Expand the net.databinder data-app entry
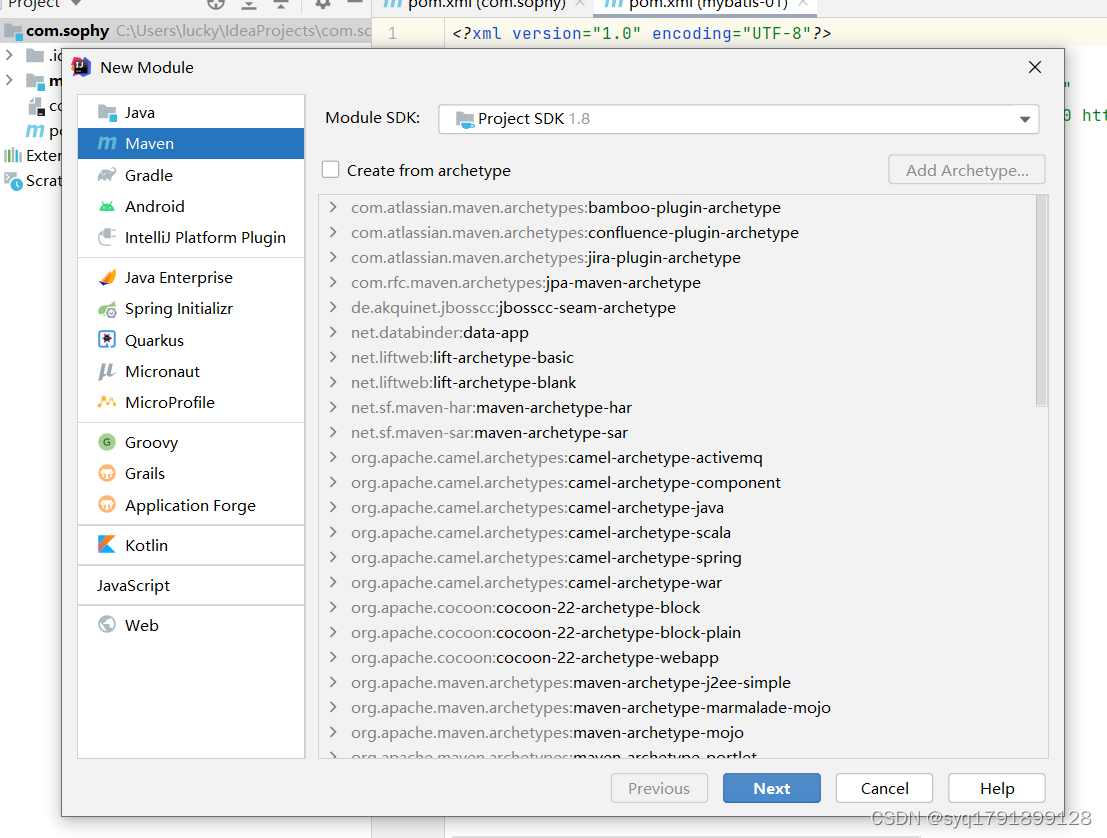1107x838 pixels. tap(333, 333)
